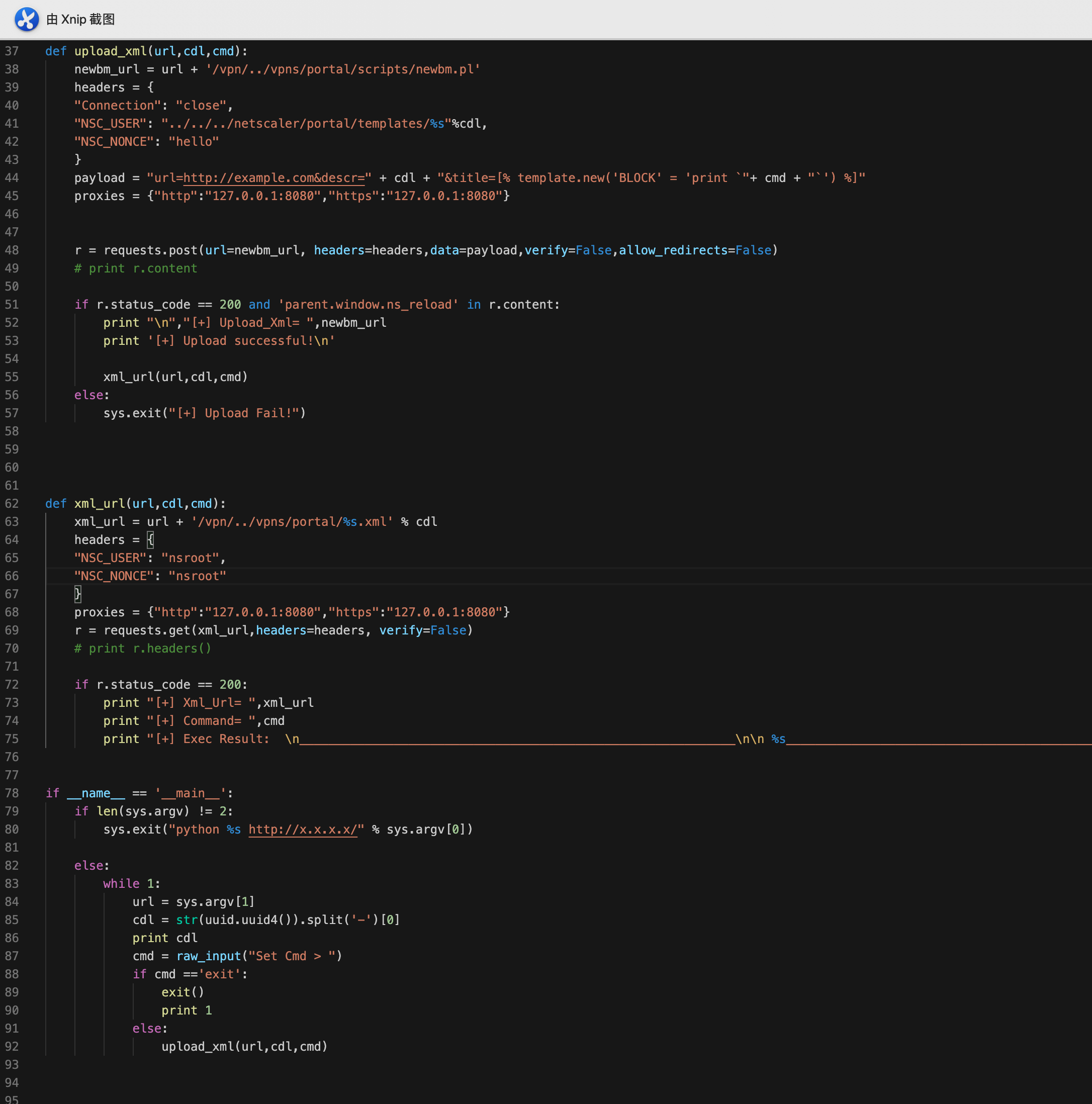Image resolution: width=1092 pixels, height=1104 pixels.
Task: Click 'len(sys.argv) != 2' condition
Action: (161, 811)
